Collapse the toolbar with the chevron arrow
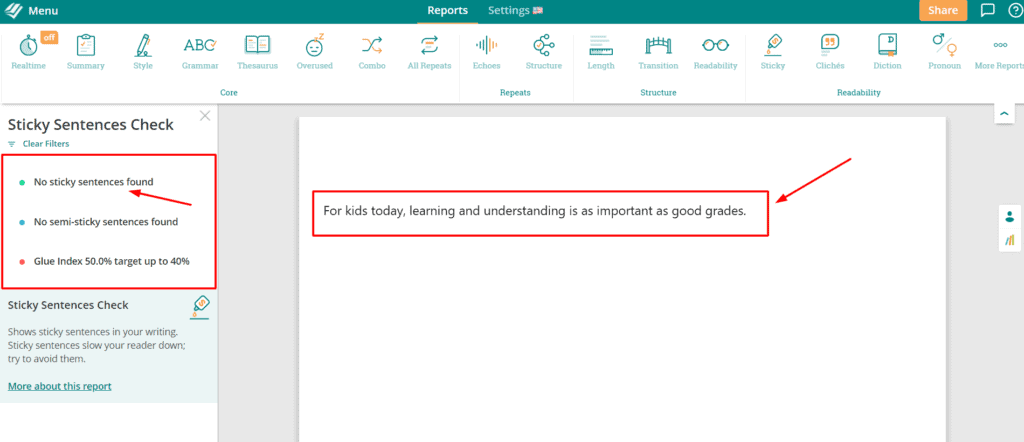 pos(1004,115)
